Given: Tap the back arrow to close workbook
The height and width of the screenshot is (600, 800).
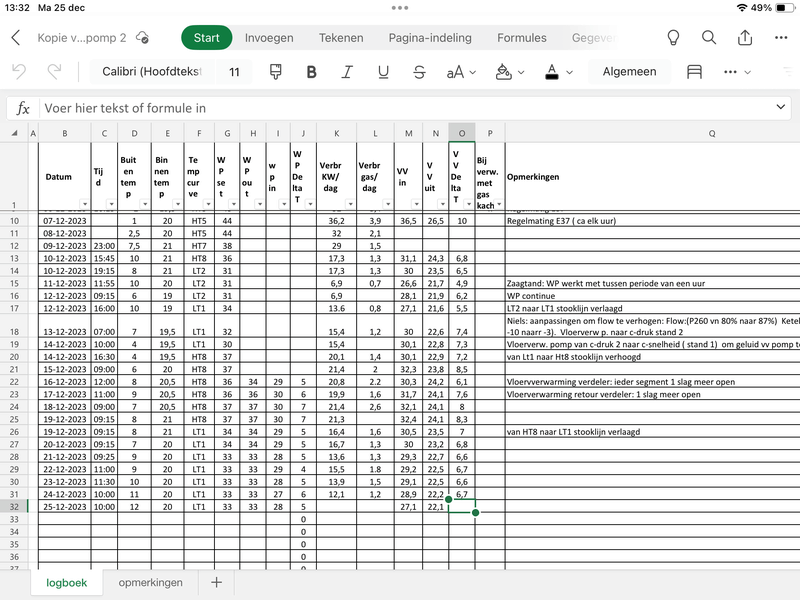Looking at the screenshot, I should pos(16,38).
